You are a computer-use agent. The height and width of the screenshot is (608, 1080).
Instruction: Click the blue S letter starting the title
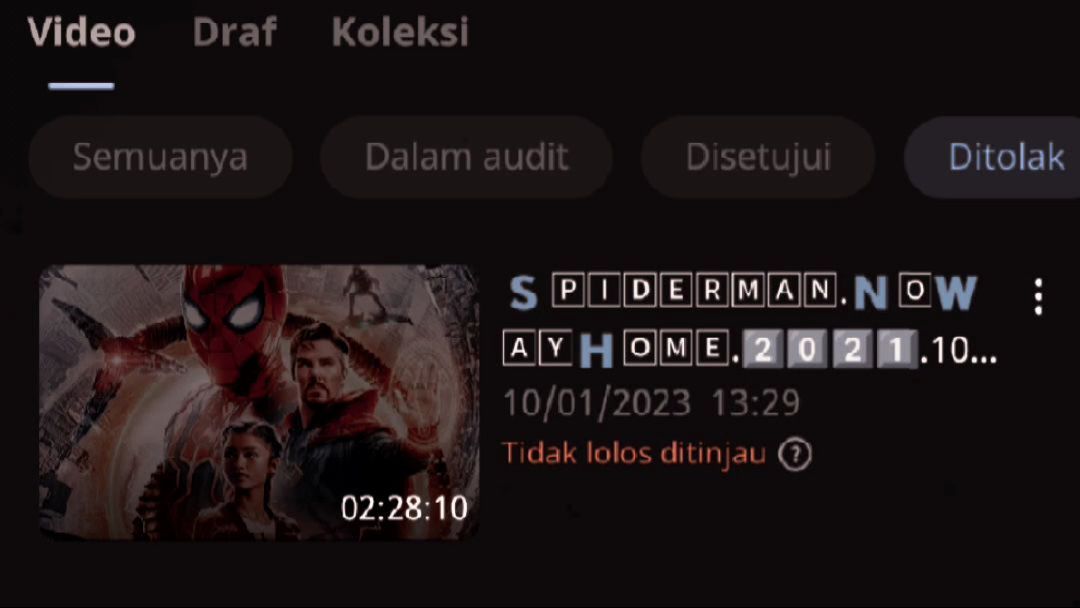coord(523,293)
